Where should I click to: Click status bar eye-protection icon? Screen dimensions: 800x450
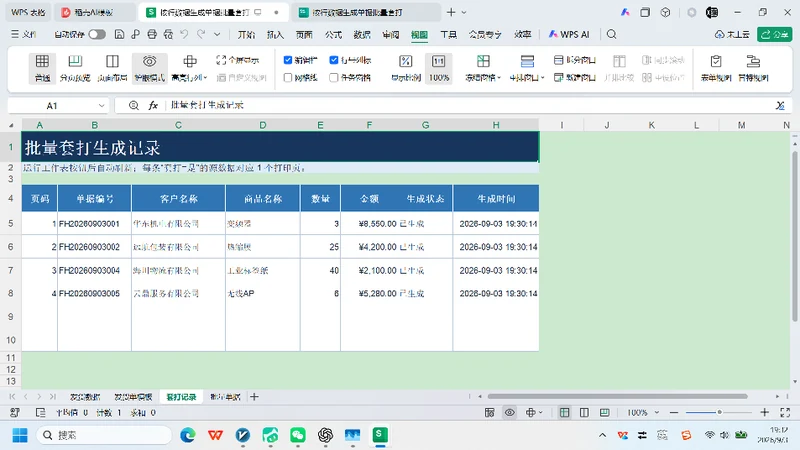click(510, 412)
